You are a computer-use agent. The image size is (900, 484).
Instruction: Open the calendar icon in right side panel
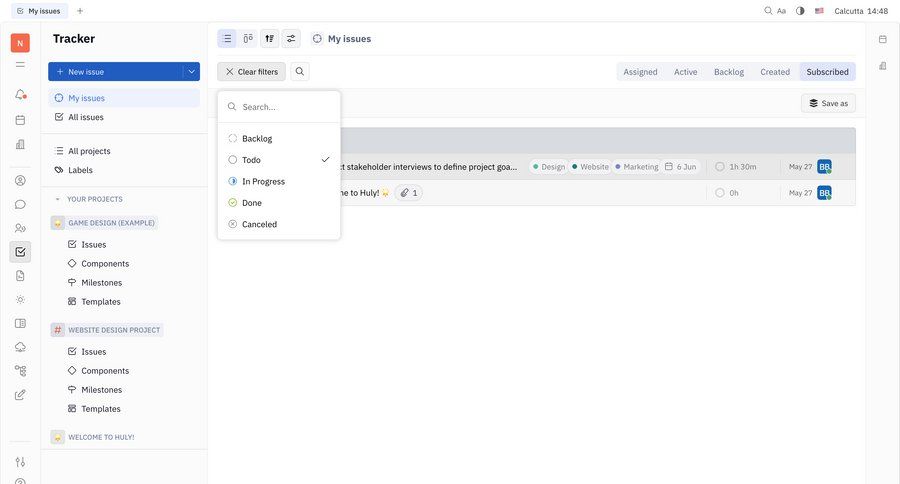coord(883,39)
